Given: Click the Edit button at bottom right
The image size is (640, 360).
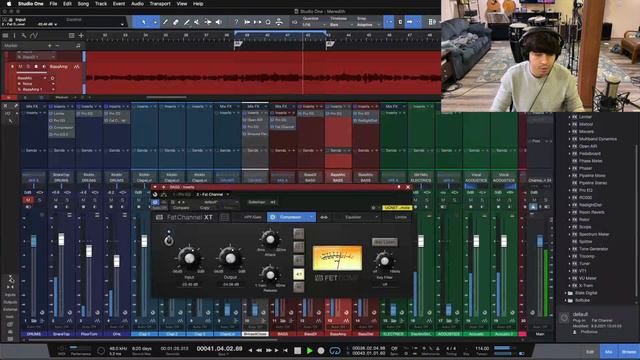Looking at the screenshot, I should 590,351.
